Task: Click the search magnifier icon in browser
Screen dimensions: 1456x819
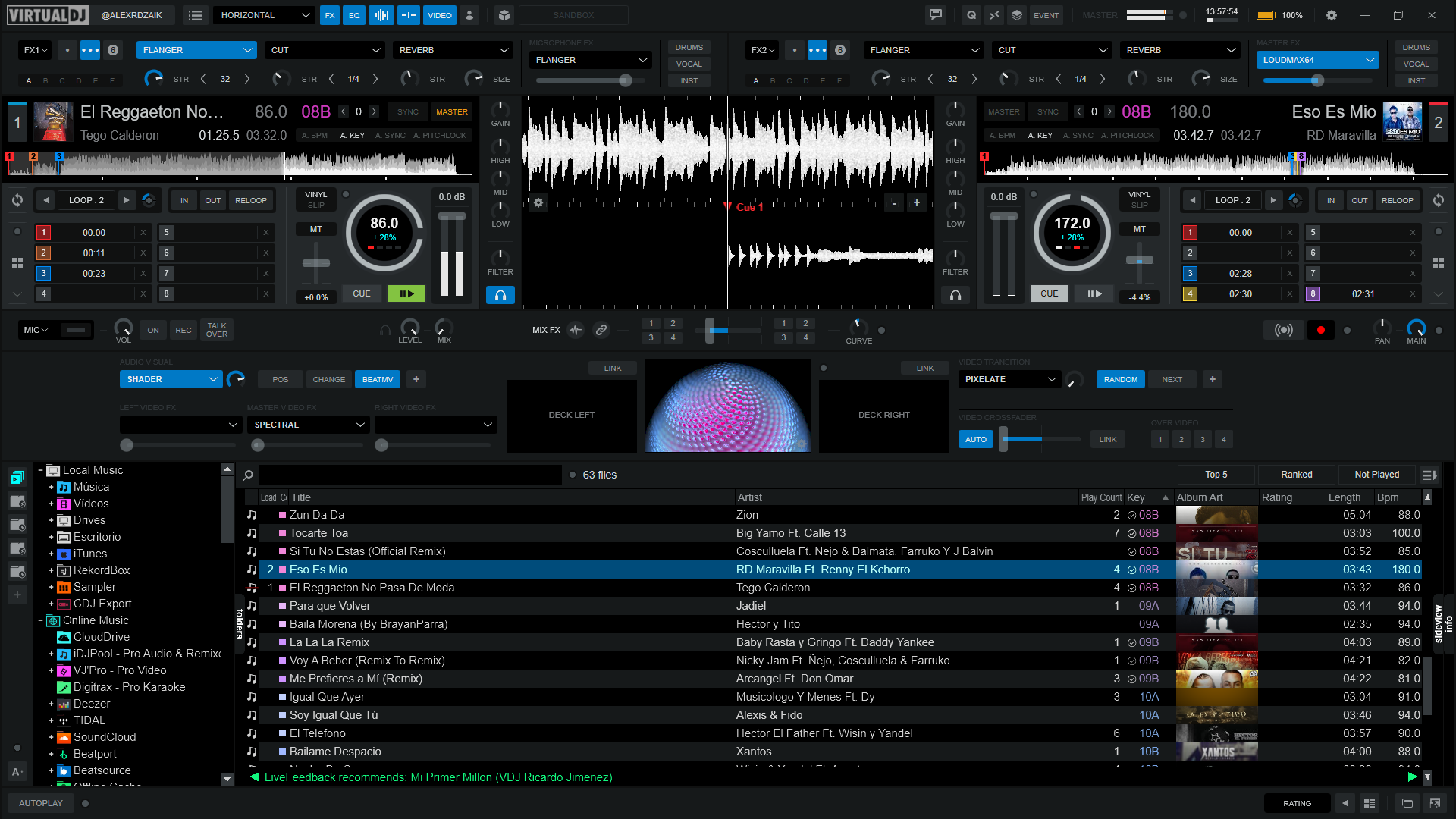Action: coord(248,475)
